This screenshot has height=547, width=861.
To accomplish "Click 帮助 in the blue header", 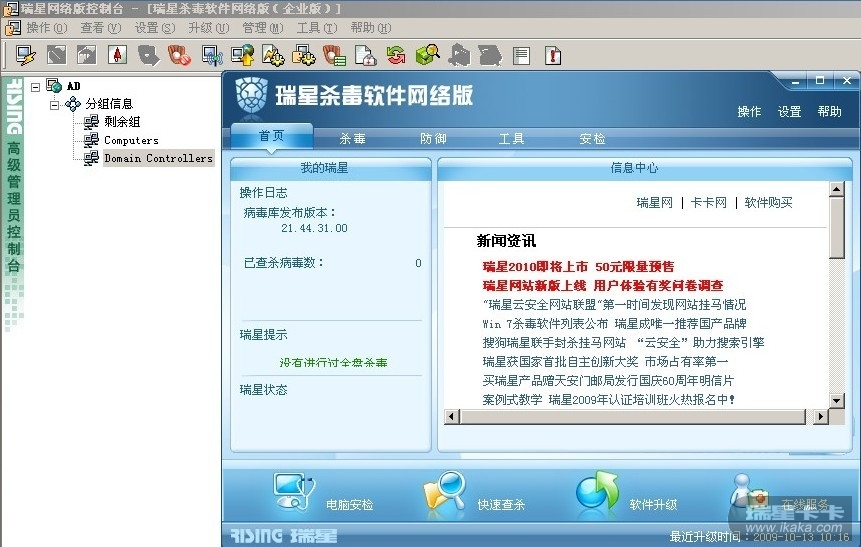I will 829,111.
